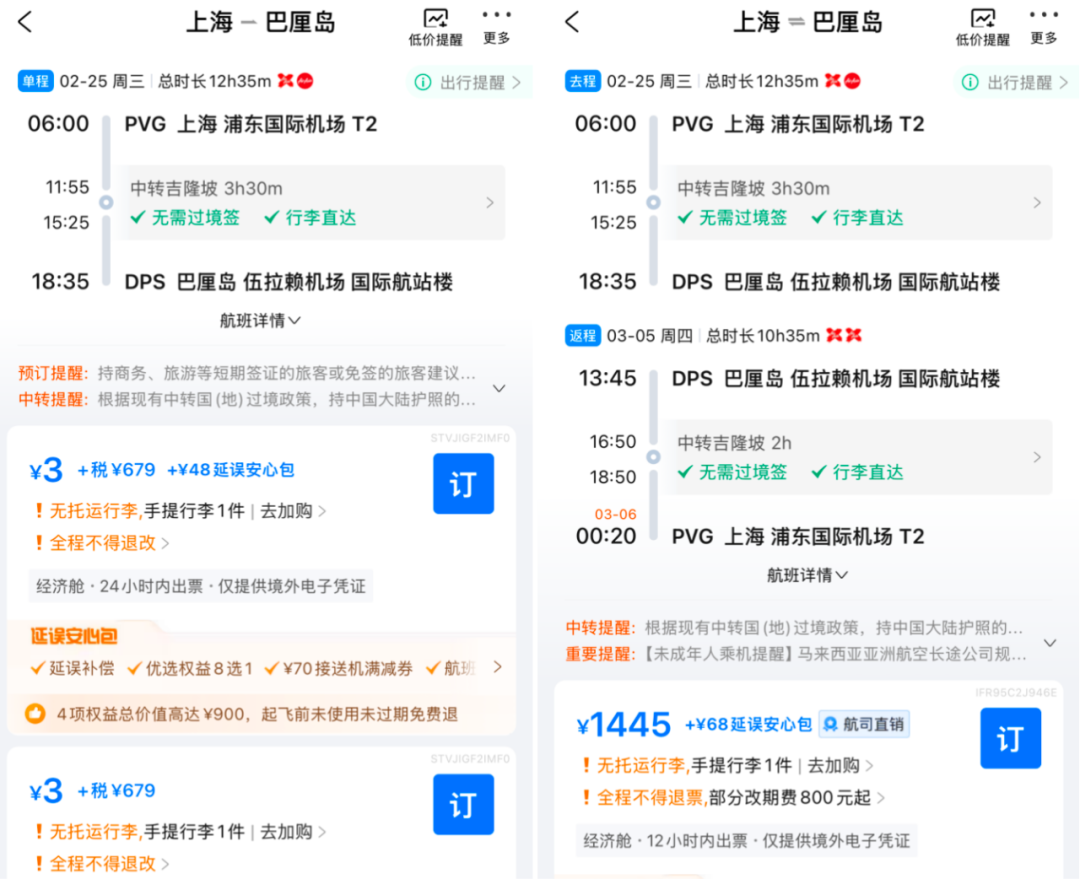This screenshot has width=1080, height=879.
Task: Tap the first 订 button for ¥3 fare
Action: pos(463,484)
